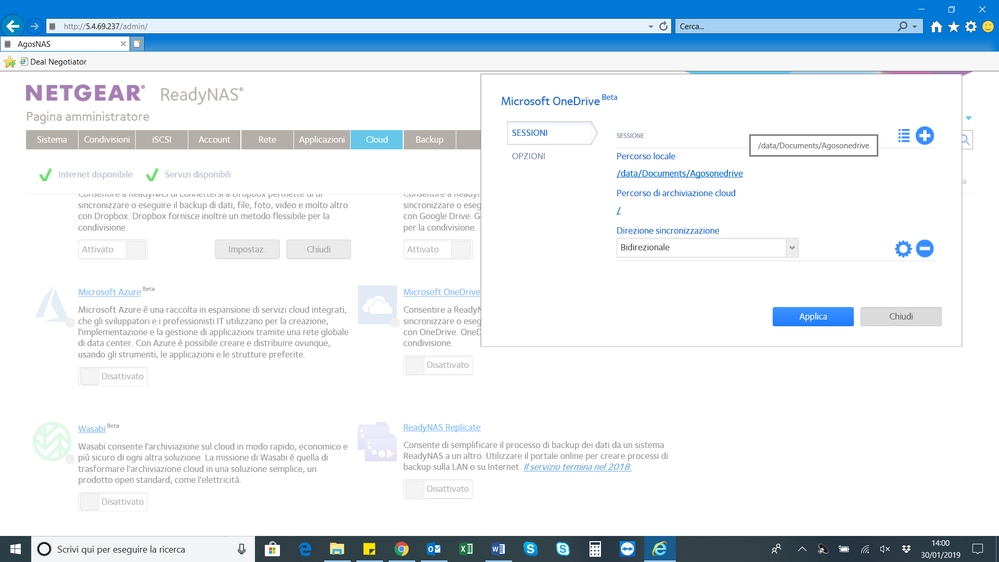Open the Applicazioni tab
Screen dimensions: 999x562
tap(322, 140)
